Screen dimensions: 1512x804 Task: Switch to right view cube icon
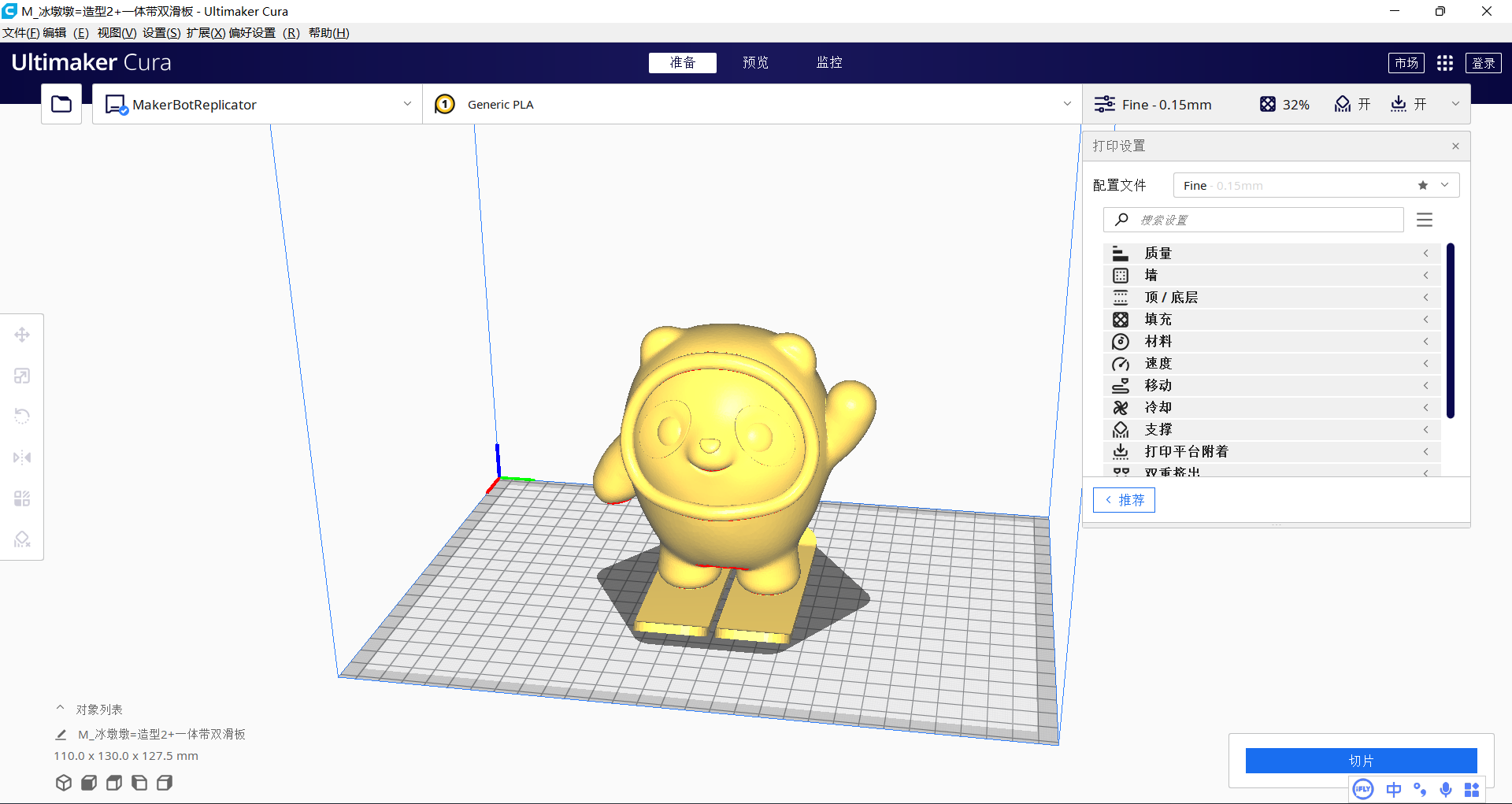[165, 783]
